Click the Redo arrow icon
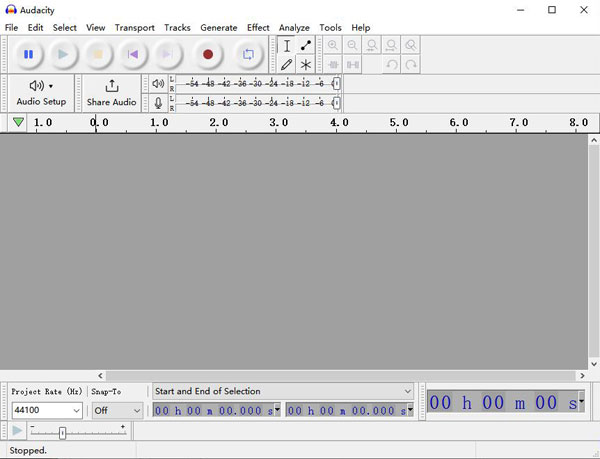 [411, 64]
